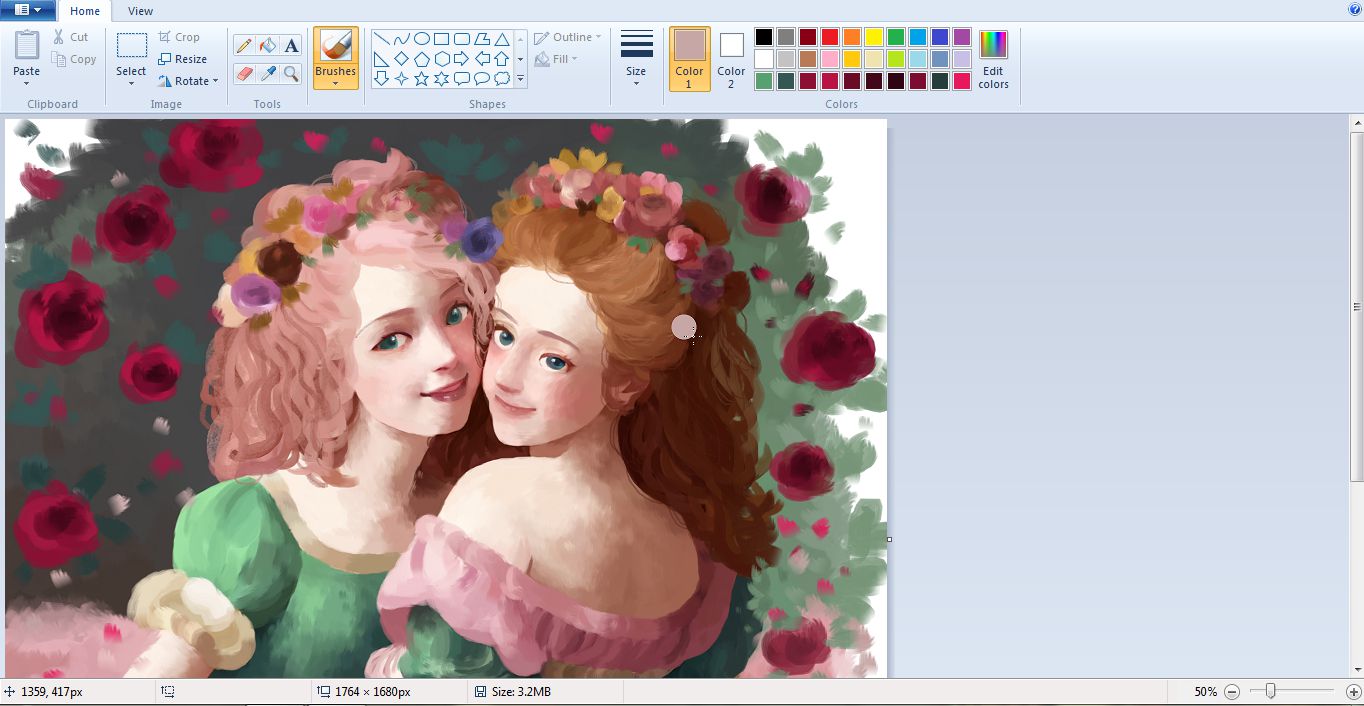Choose the five-point star shape
The image size is (1364, 706).
[x=422, y=79]
